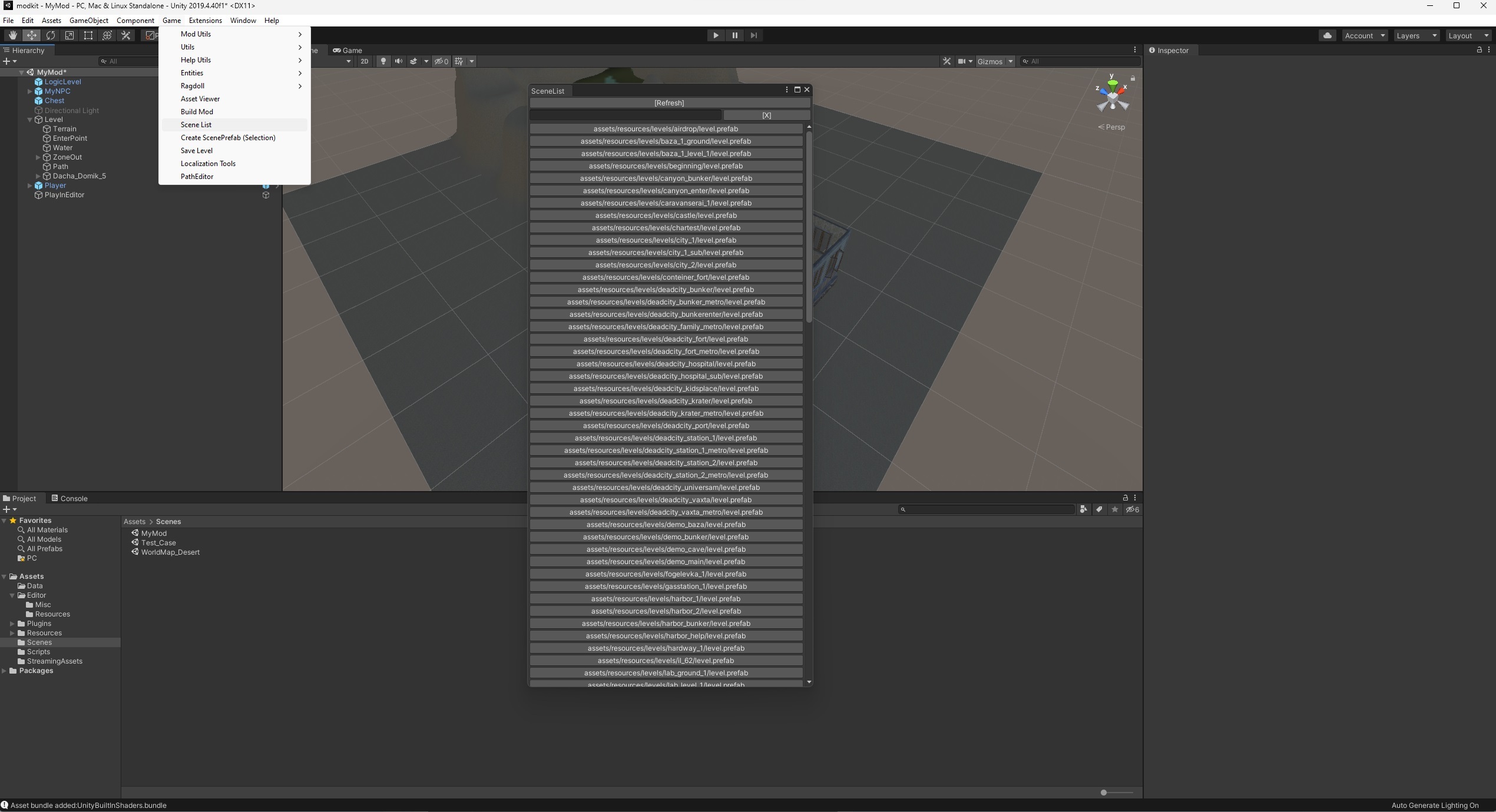Open scene view component tools icon
The height and width of the screenshot is (812, 1496).
[x=946, y=61]
